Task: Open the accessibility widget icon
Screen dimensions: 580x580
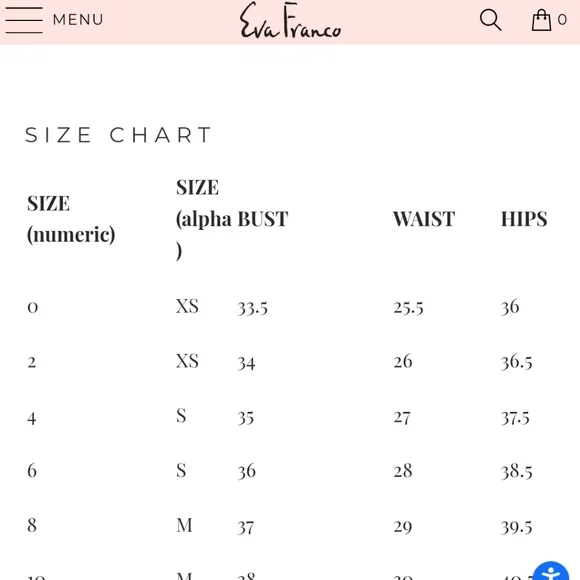Action: 551,571
